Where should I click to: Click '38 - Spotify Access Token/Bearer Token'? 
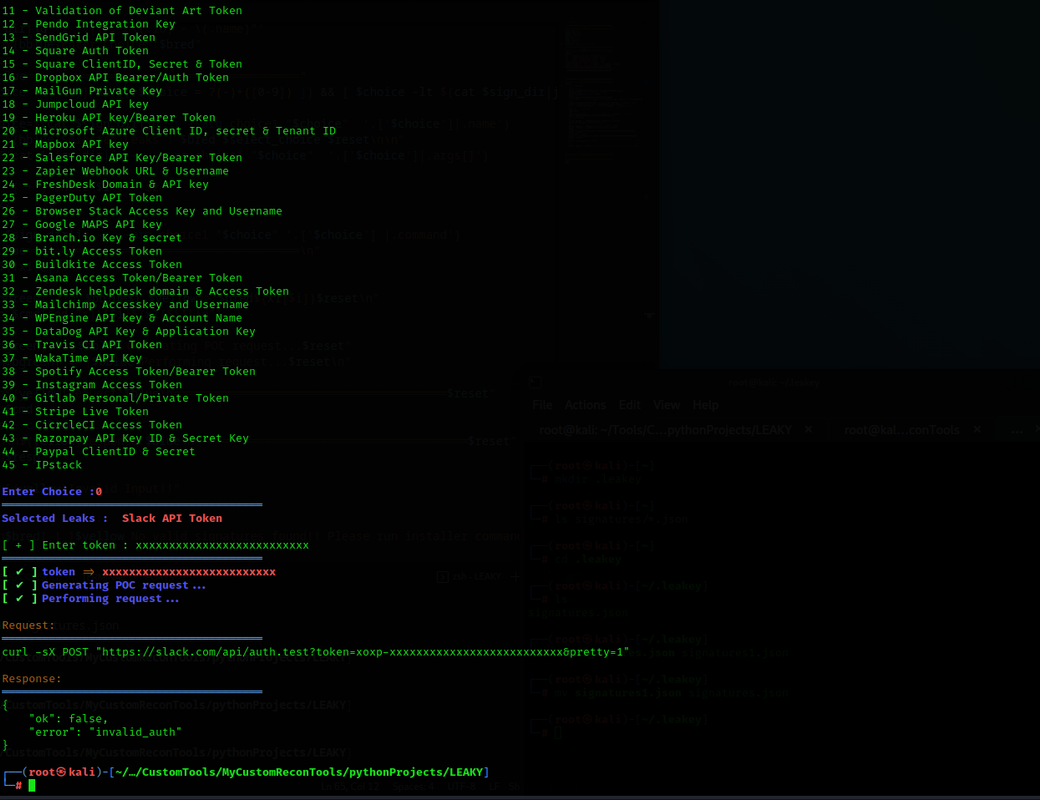tap(129, 371)
